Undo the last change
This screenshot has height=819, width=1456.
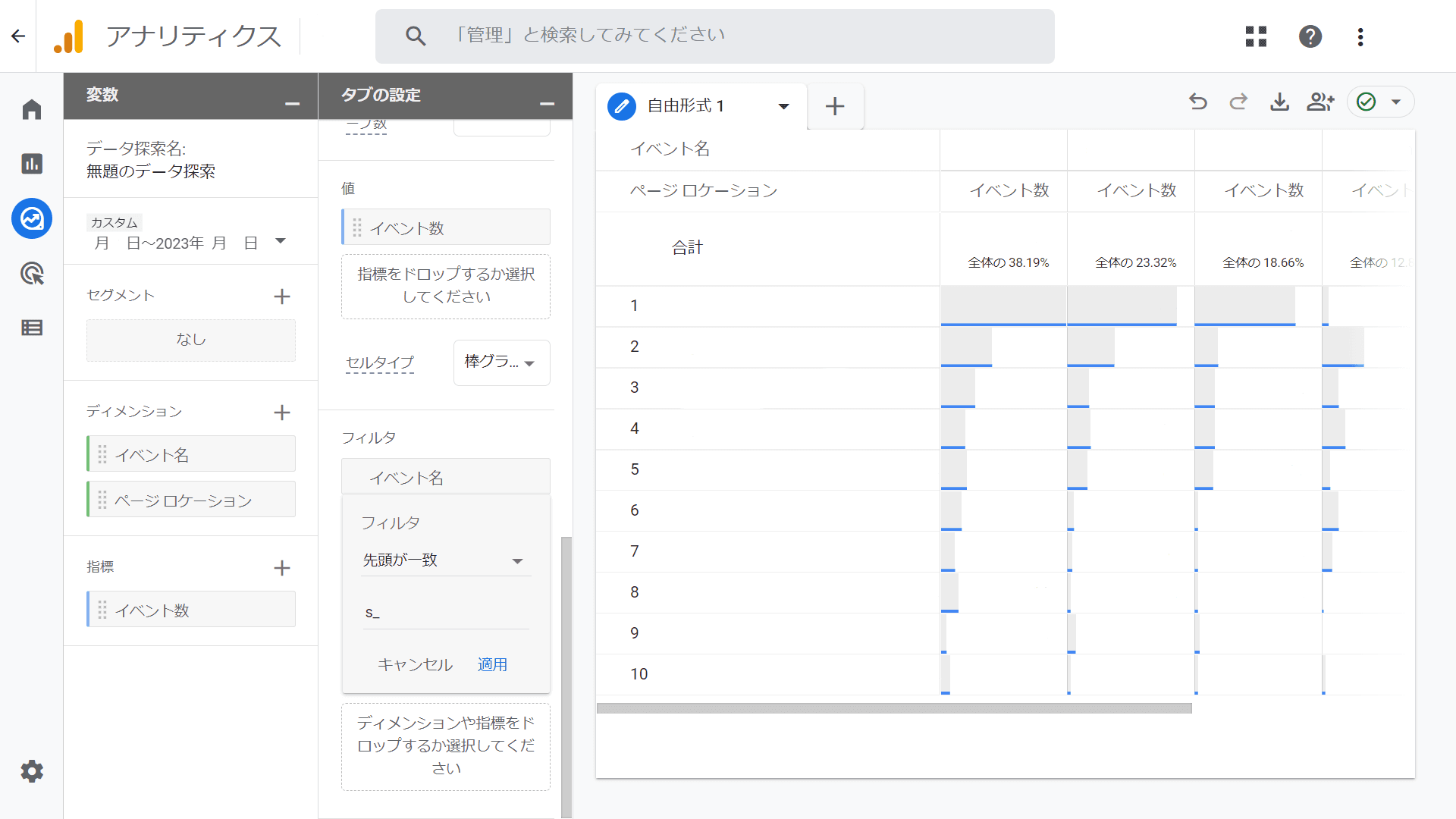click(1198, 102)
